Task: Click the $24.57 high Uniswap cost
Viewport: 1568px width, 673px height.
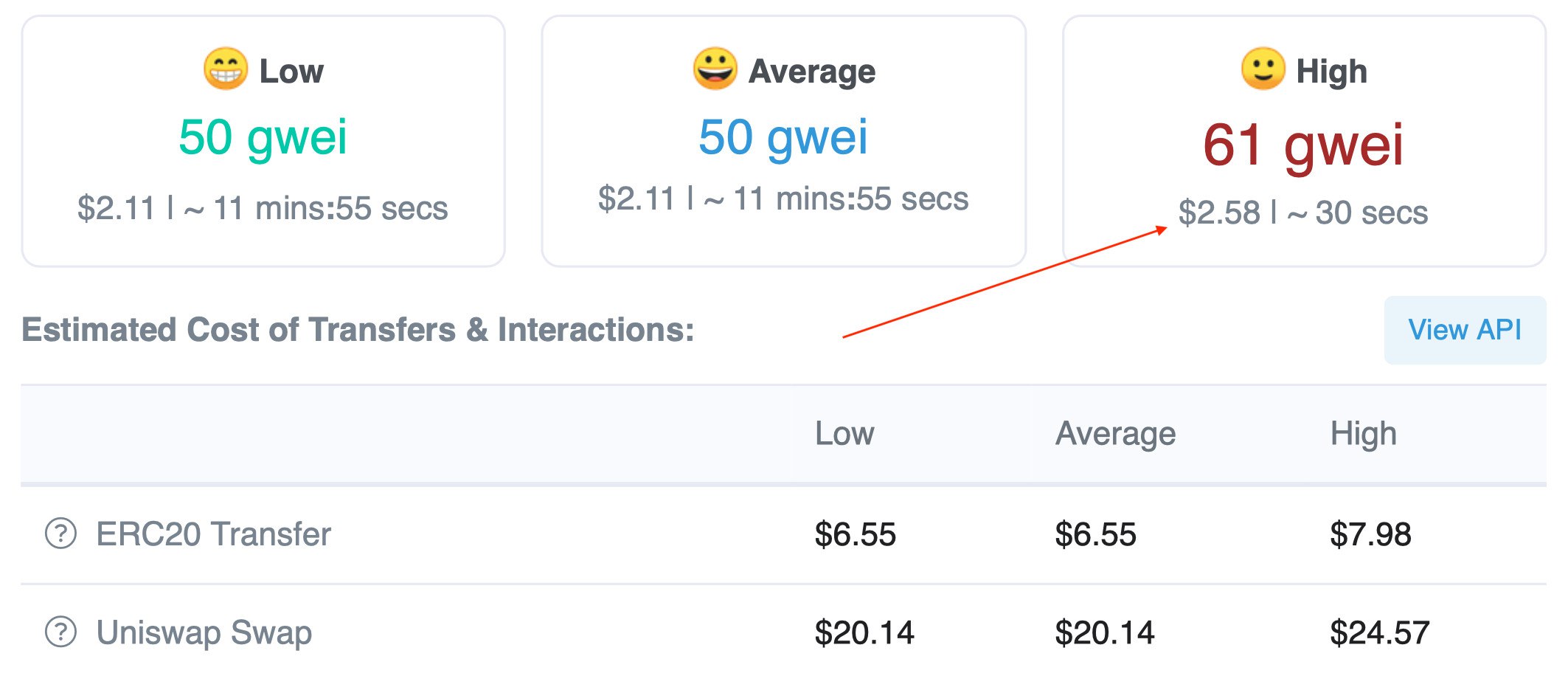Action: click(1379, 632)
